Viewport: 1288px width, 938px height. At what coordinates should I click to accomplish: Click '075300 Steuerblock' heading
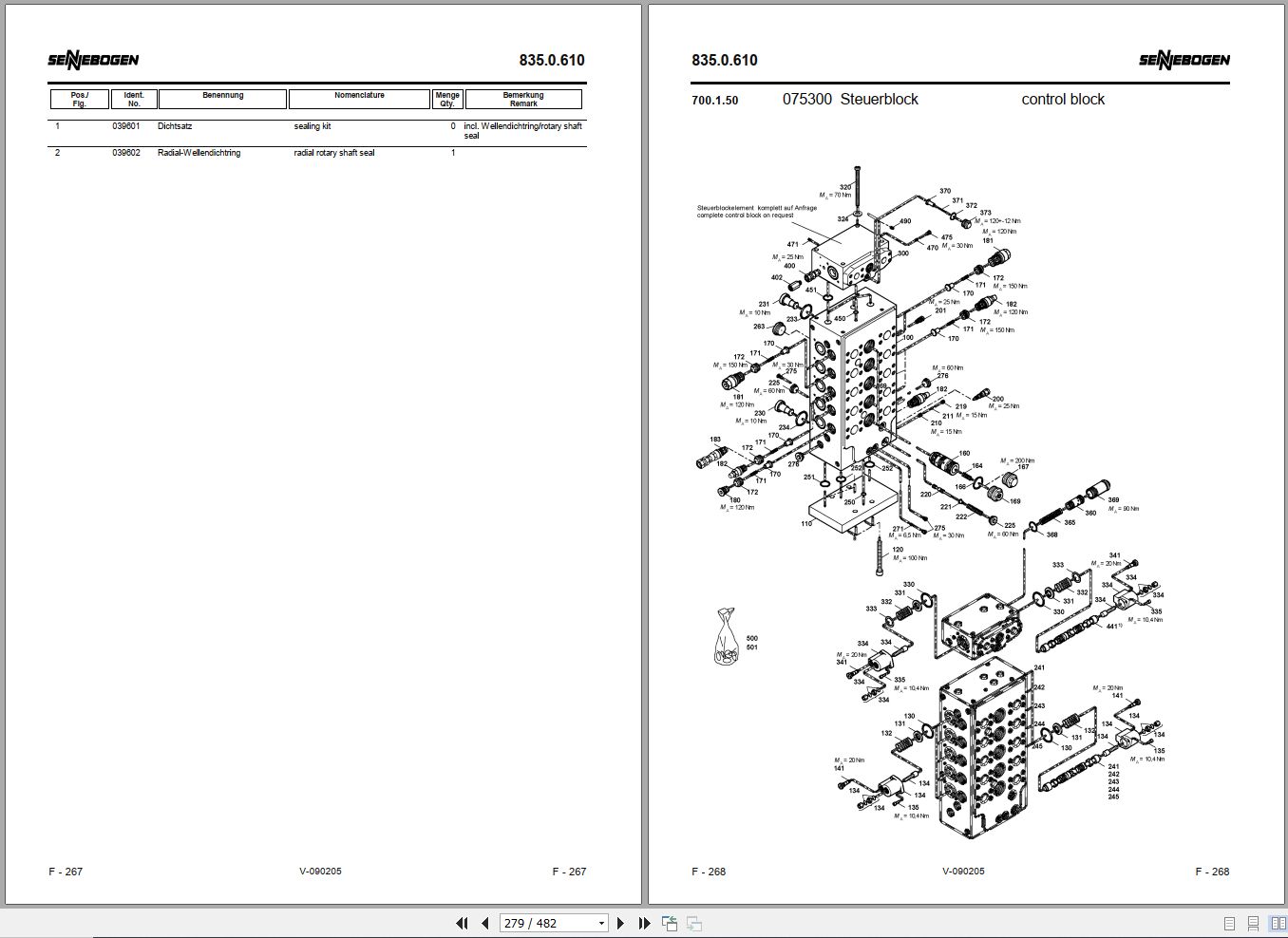850,99
